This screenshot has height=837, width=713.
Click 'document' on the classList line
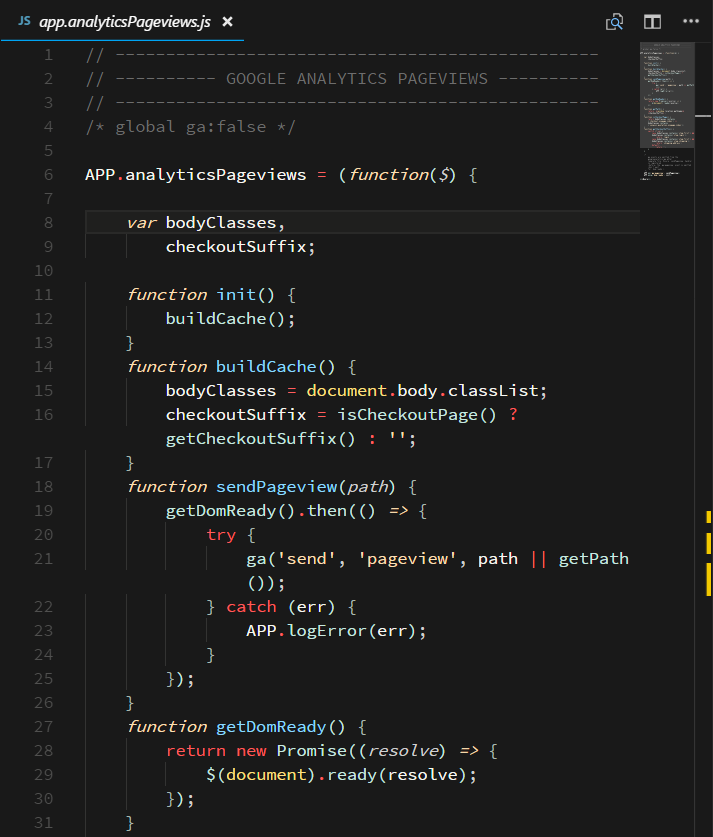pos(346,391)
